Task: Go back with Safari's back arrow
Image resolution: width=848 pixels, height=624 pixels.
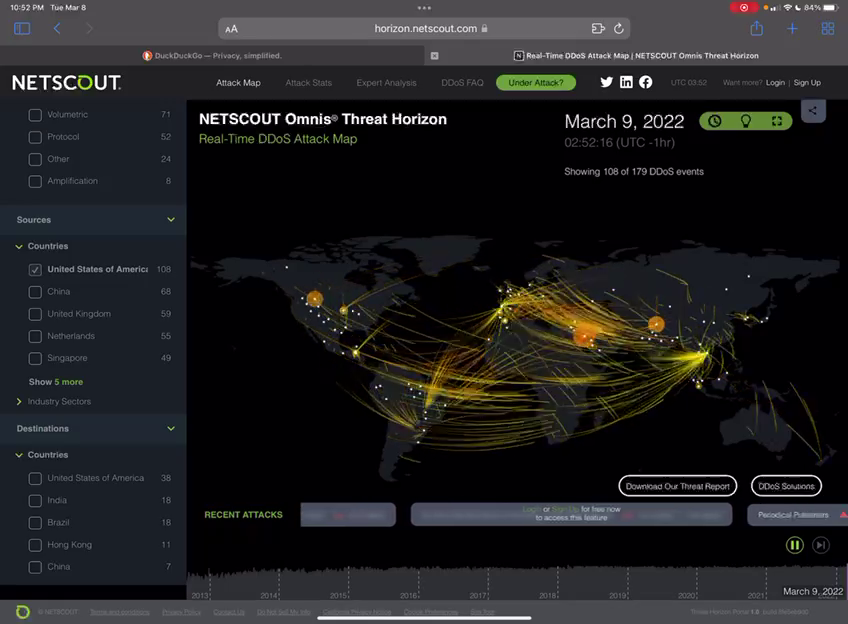Action: click(x=57, y=29)
